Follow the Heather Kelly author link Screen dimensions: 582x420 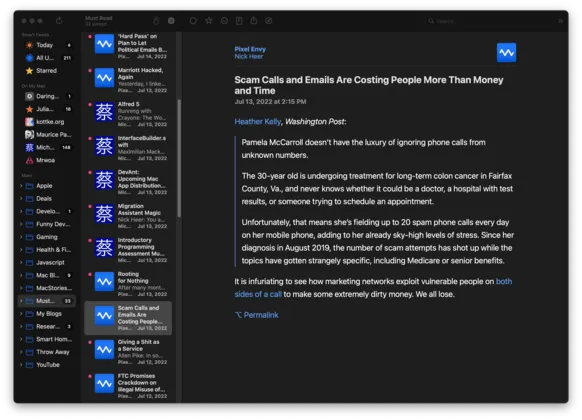tap(258, 121)
